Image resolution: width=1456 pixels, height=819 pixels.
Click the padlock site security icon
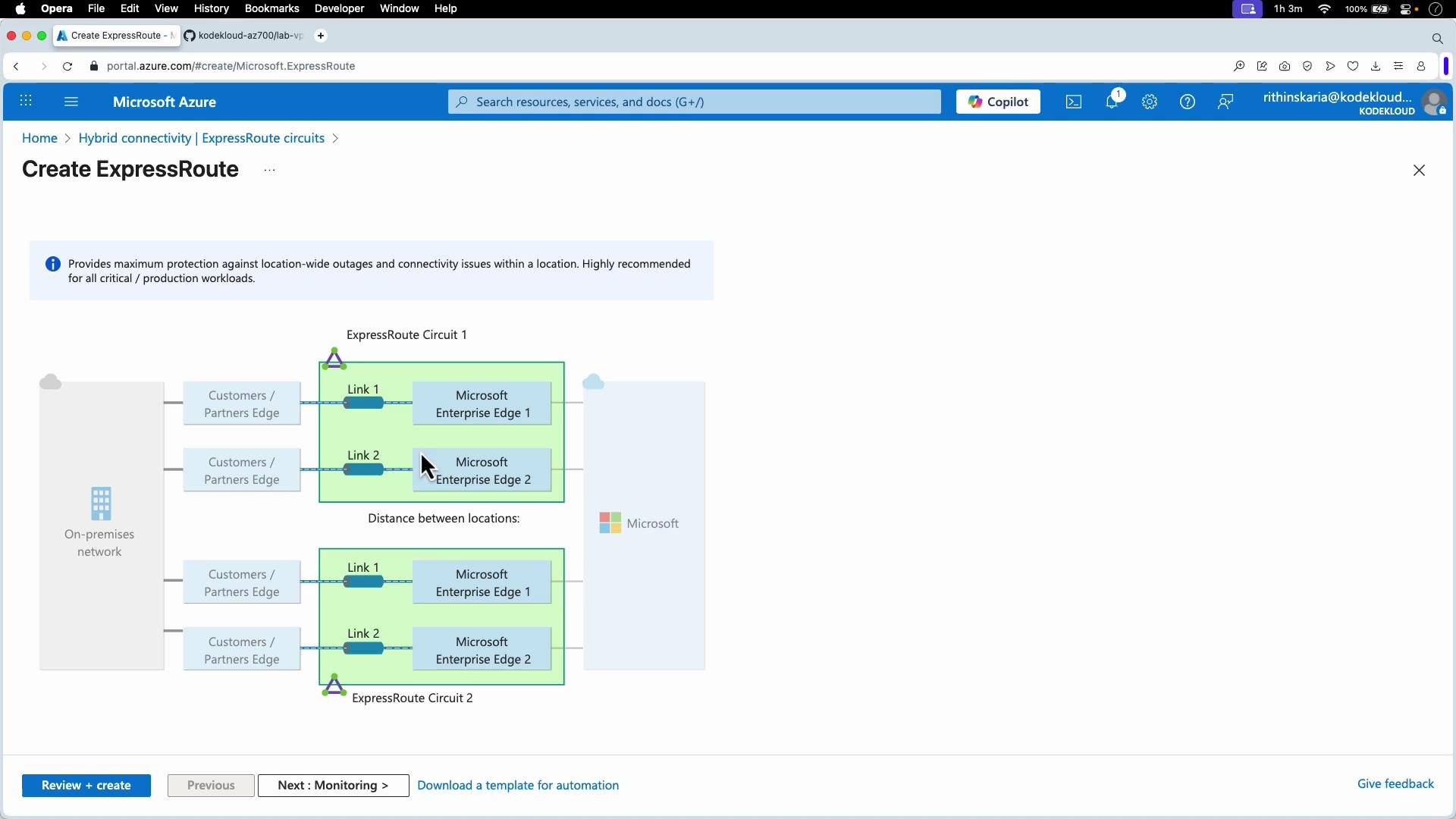tap(94, 67)
